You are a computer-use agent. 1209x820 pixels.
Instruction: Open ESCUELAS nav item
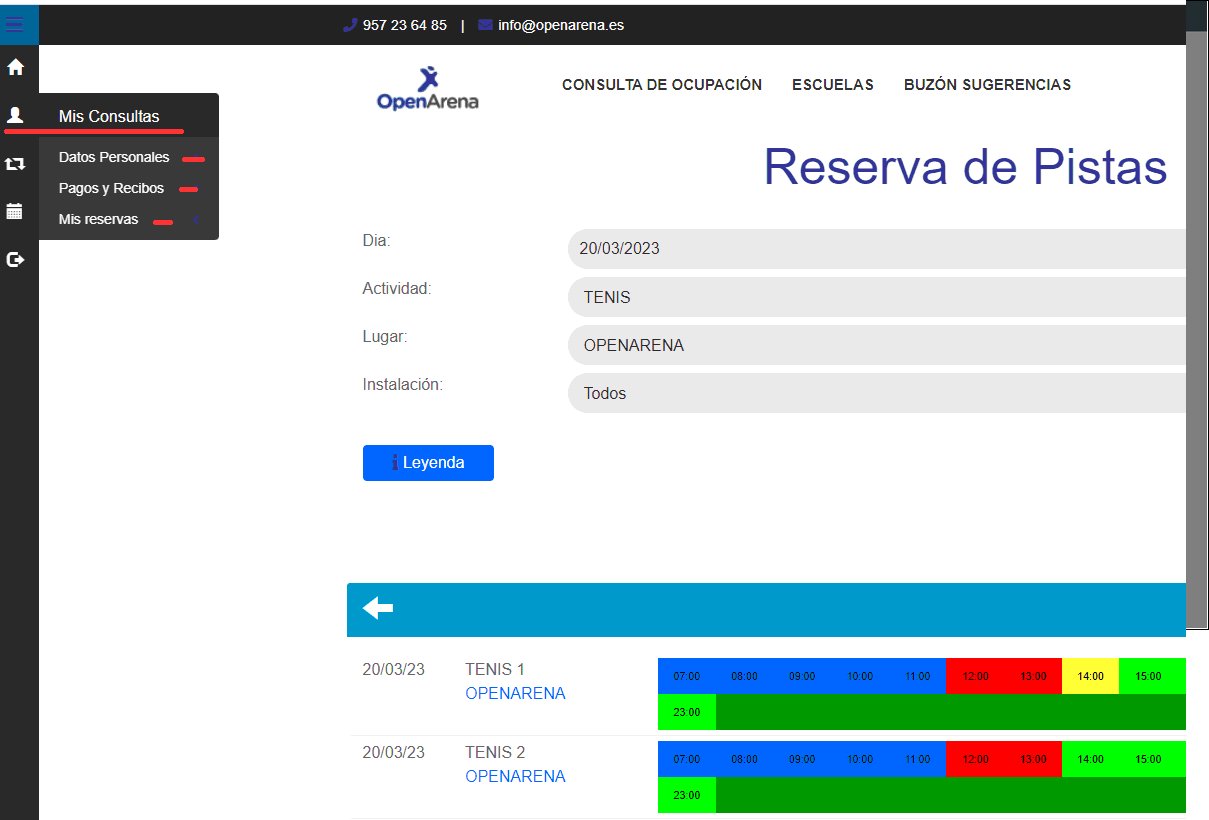click(x=833, y=85)
